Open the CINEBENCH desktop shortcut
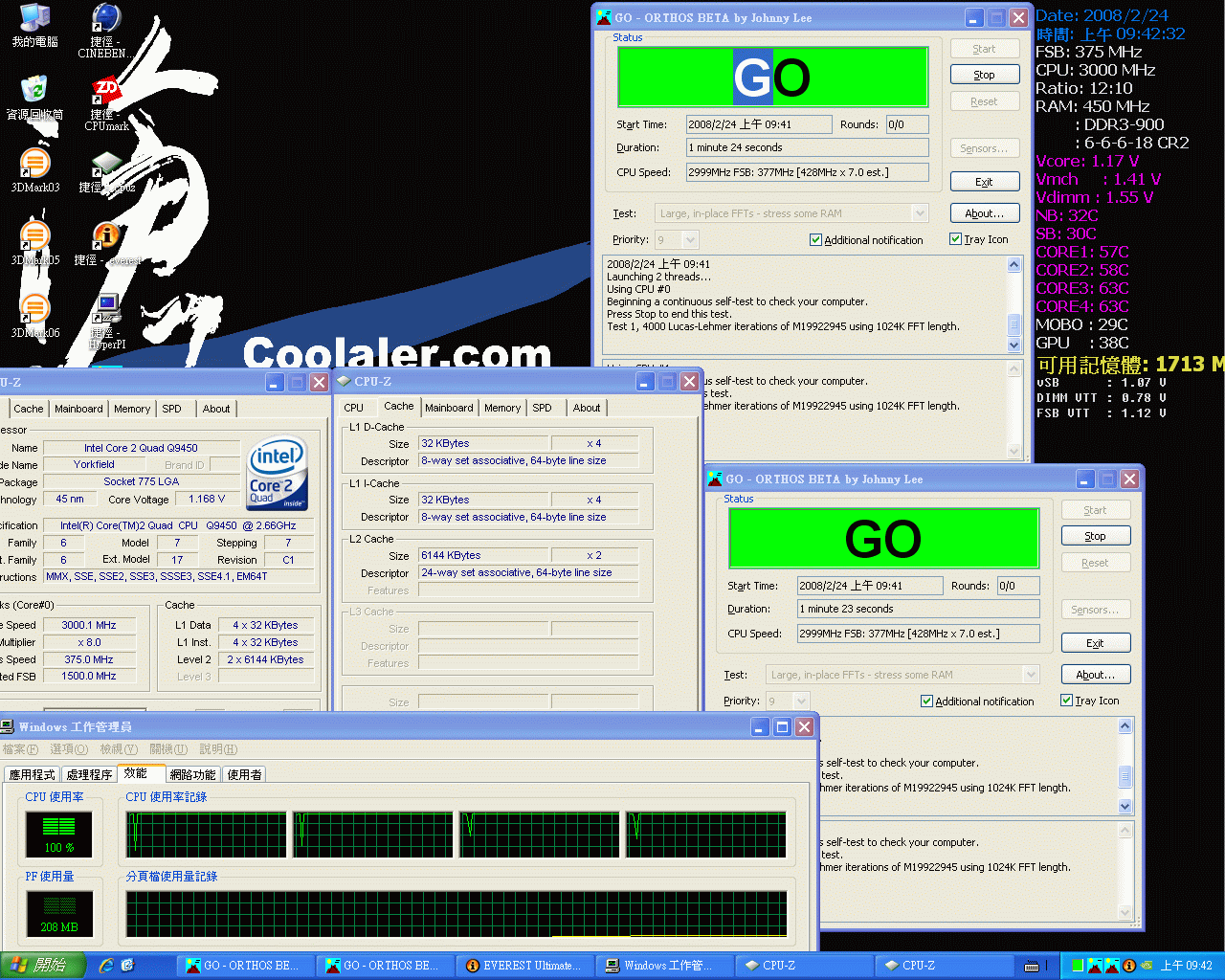Screen dimensions: 1225x980 (106, 21)
